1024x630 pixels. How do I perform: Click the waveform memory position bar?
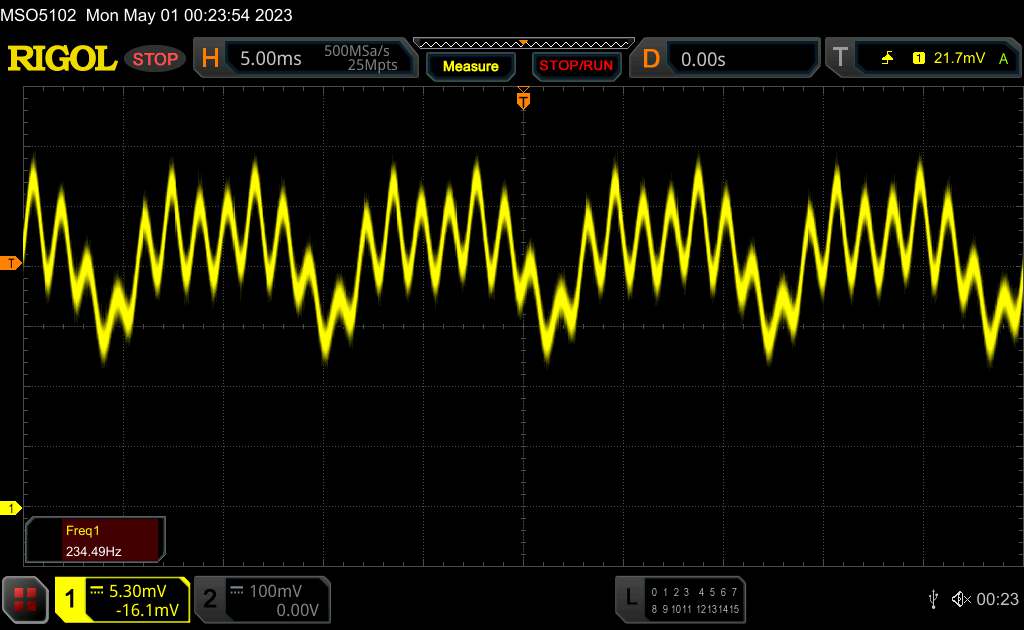(524, 44)
